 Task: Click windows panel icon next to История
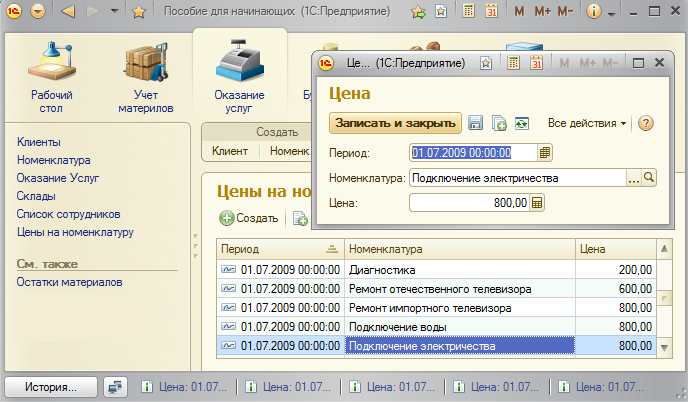coord(115,387)
